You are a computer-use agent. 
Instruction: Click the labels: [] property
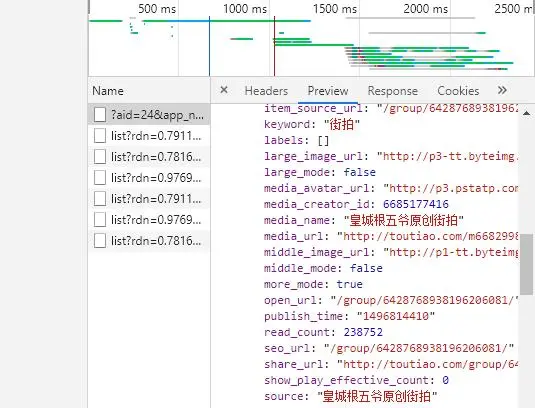(296, 140)
